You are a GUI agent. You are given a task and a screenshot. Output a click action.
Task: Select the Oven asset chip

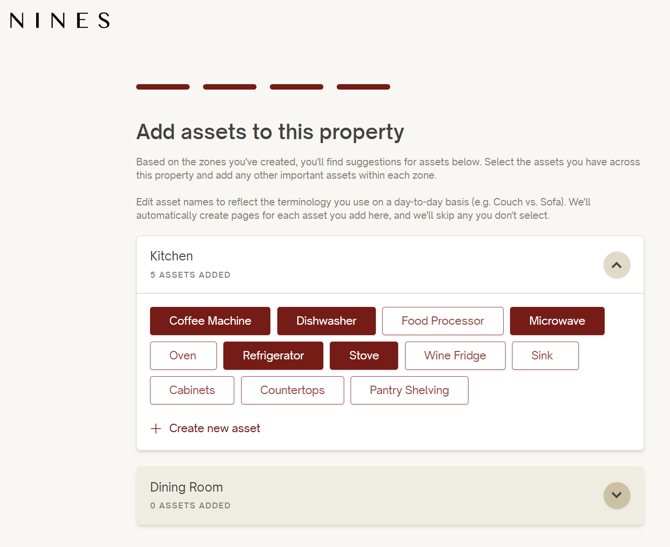click(x=183, y=356)
